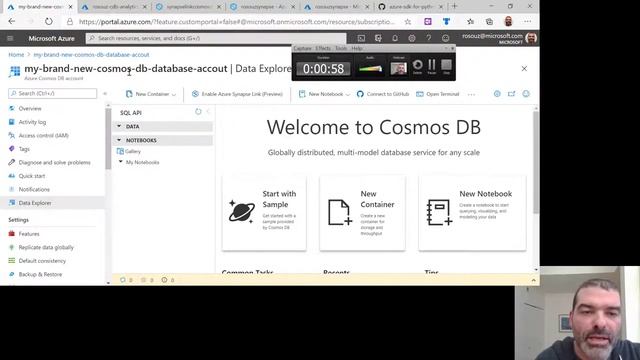
Task: Click the Start with Sample card
Action: click(x=264, y=213)
